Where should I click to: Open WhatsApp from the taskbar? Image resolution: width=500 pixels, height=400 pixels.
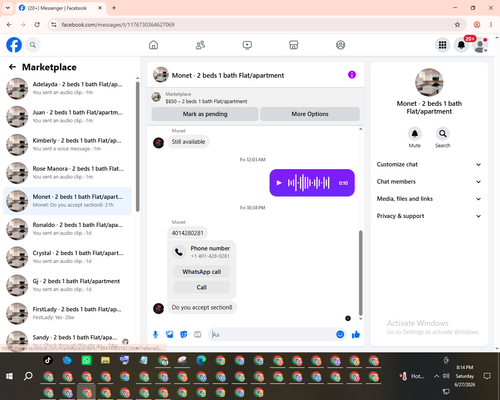coord(86,360)
